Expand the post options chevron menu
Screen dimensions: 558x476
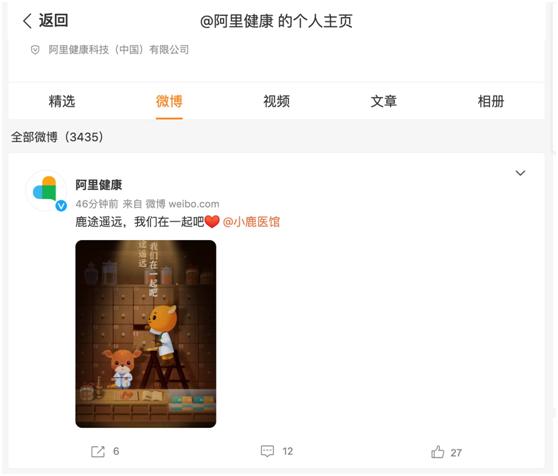[x=520, y=173]
